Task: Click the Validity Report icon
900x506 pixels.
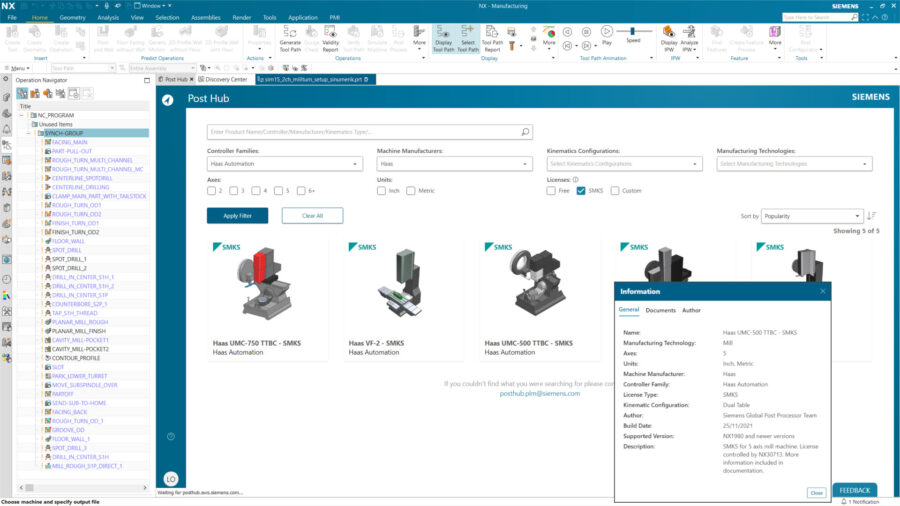Action: click(x=330, y=37)
